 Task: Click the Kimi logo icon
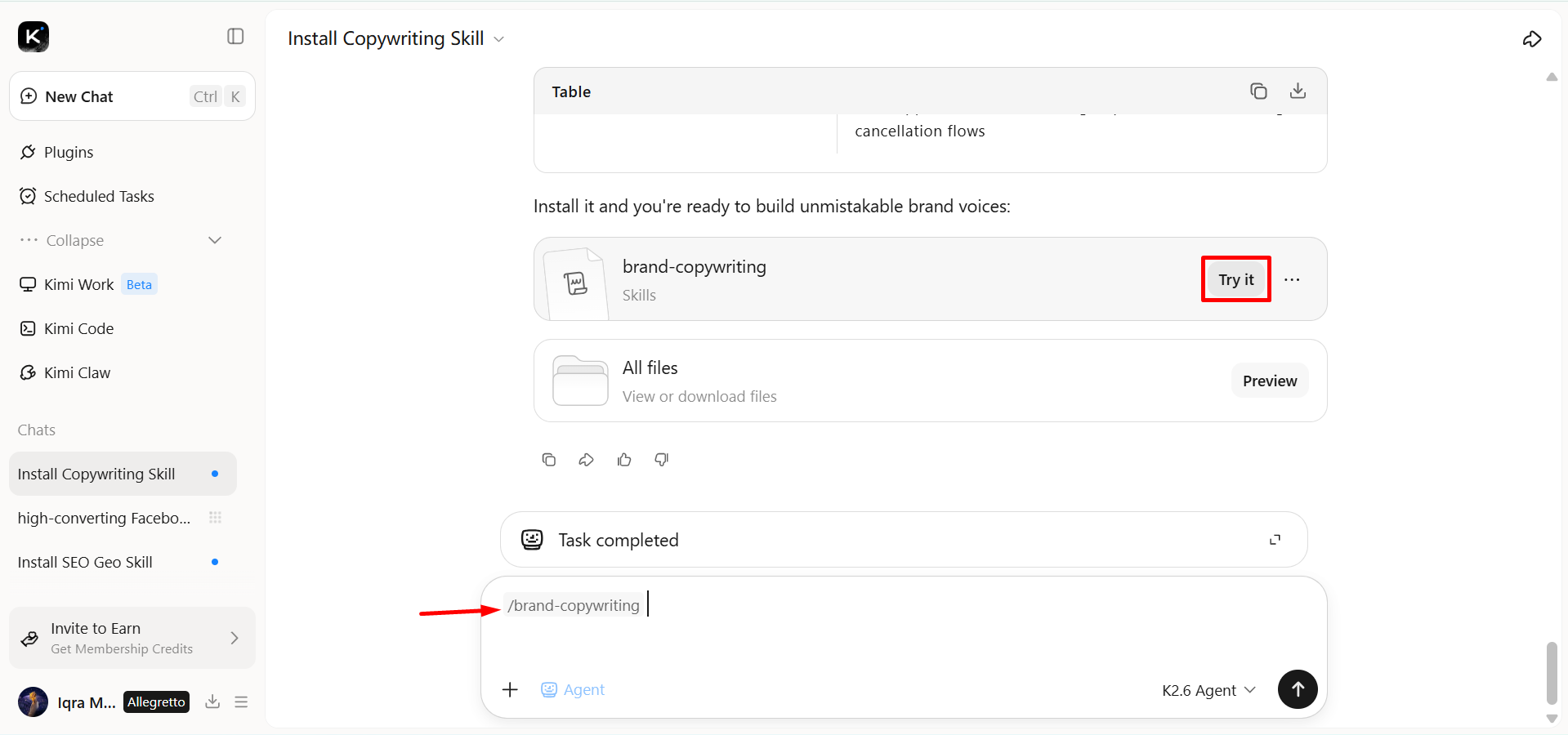(34, 37)
